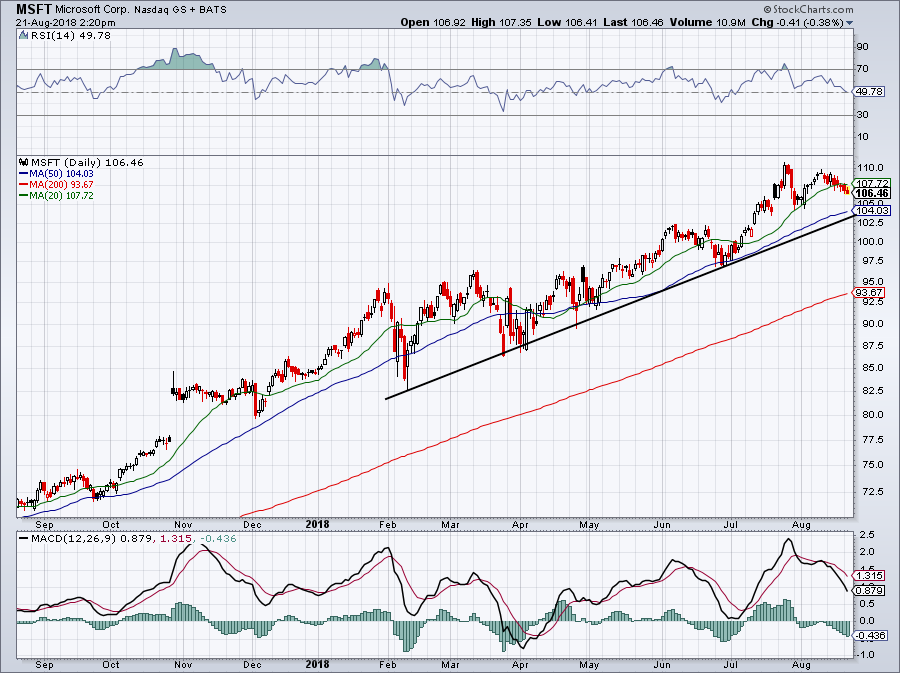900x673 pixels.
Task: Click the red line swatch of MA(200) legend
Action: (24, 184)
